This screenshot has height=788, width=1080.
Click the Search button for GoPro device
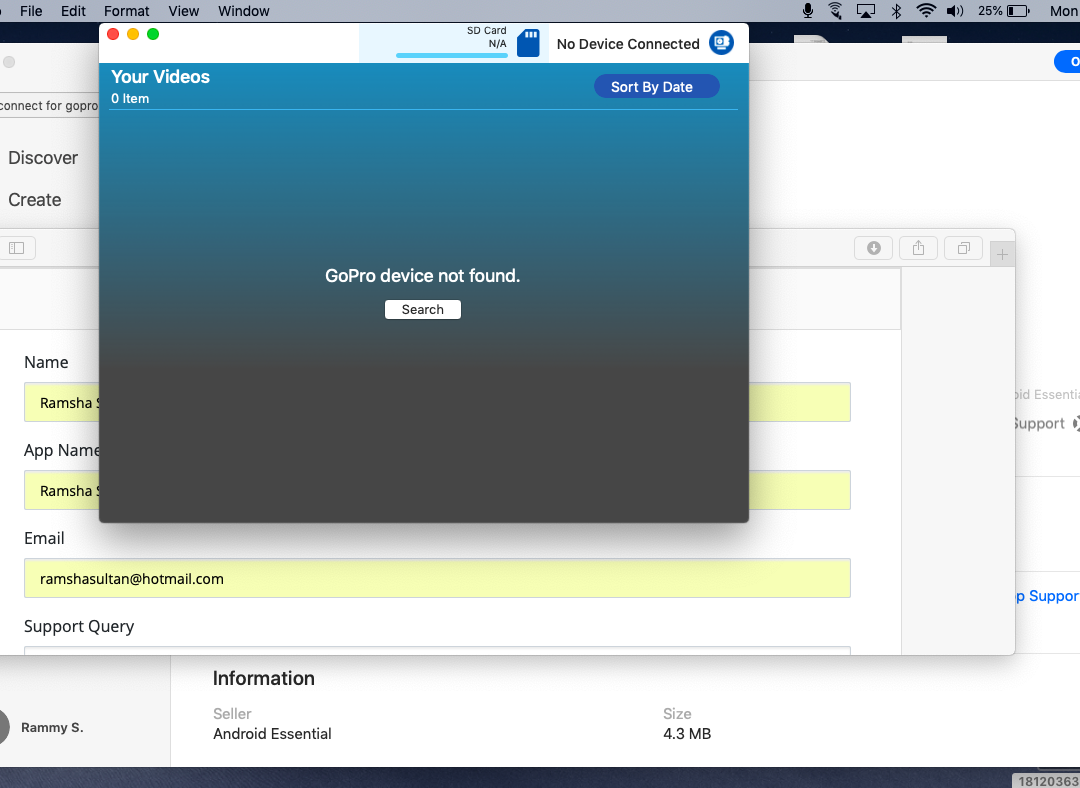[x=423, y=309]
